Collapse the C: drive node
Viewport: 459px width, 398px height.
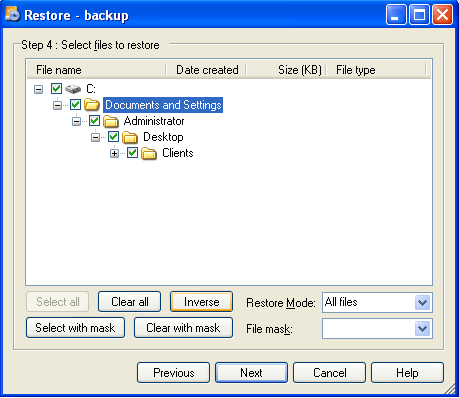(x=38, y=89)
